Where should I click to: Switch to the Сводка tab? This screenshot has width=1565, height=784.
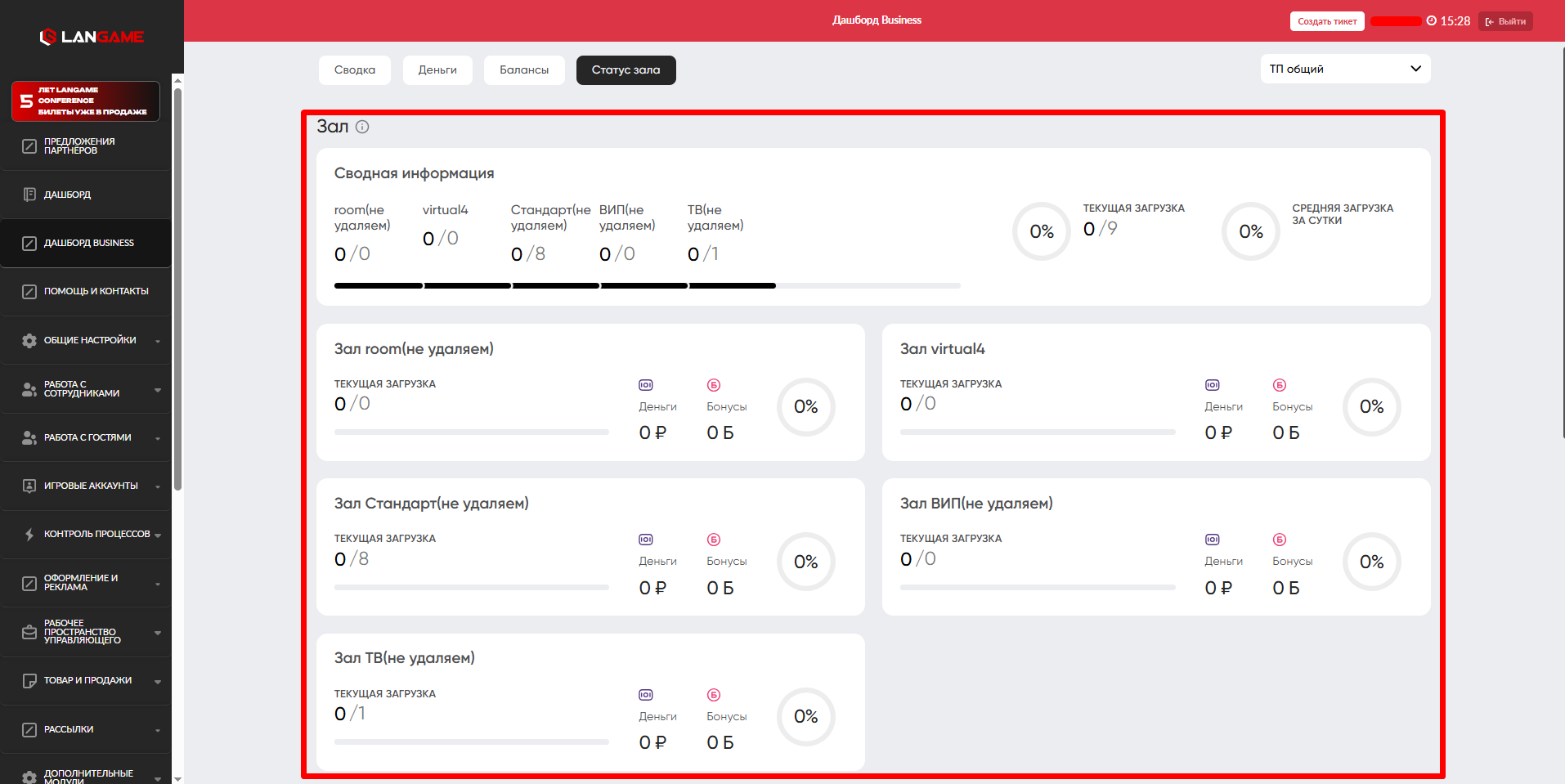pyautogui.click(x=355, y=70)
